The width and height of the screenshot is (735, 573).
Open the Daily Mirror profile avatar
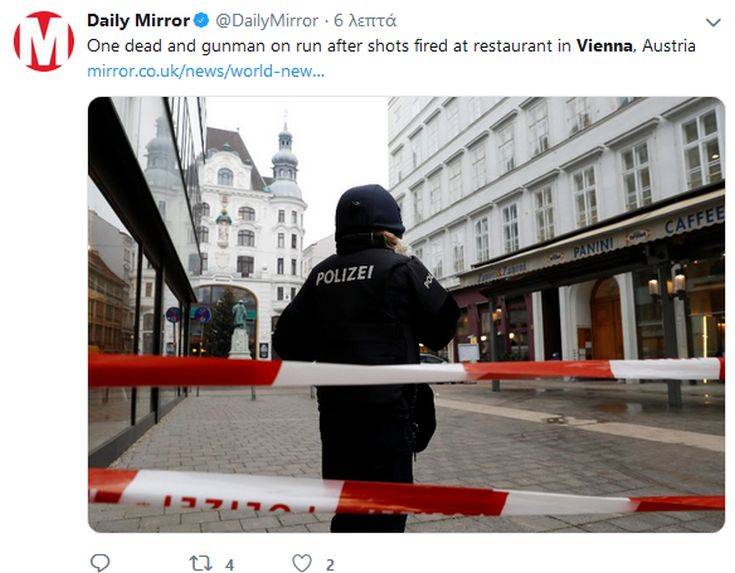click(x=44, y=41)
